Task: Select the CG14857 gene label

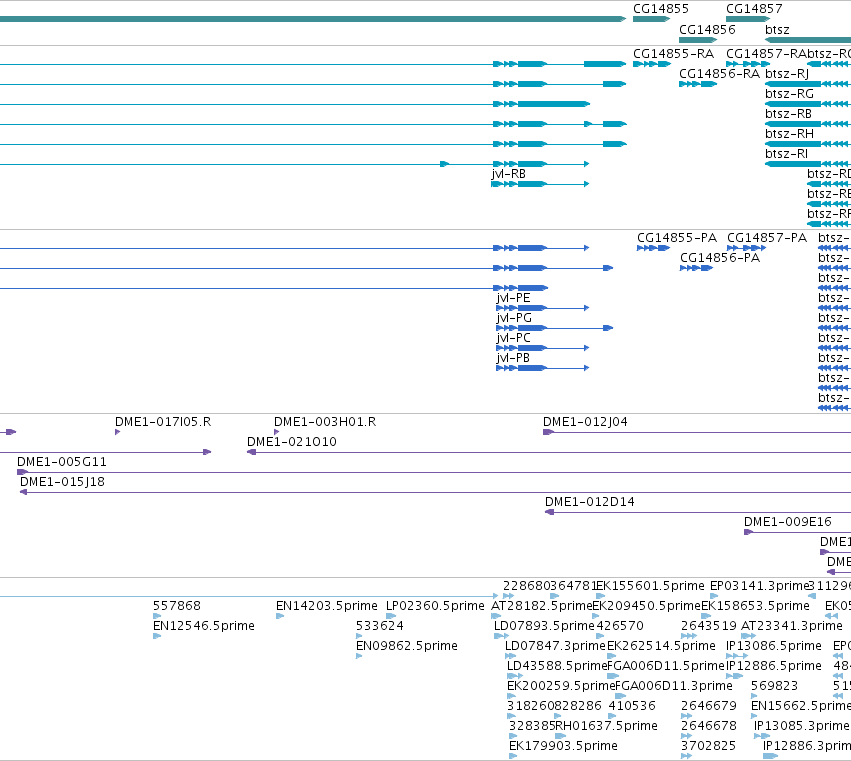Action: (754, 9)
